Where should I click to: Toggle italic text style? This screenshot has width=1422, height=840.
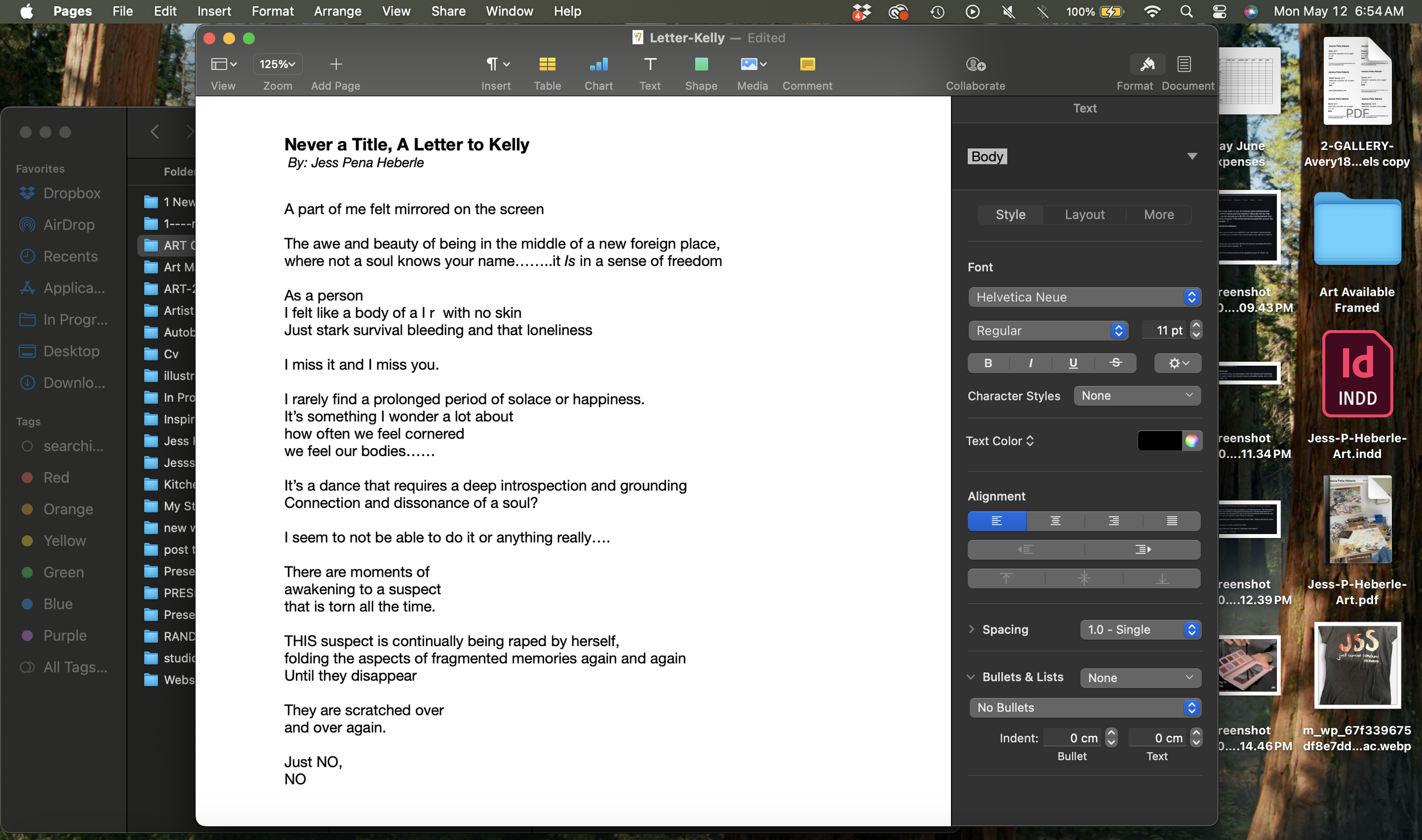coord(1030,363)
